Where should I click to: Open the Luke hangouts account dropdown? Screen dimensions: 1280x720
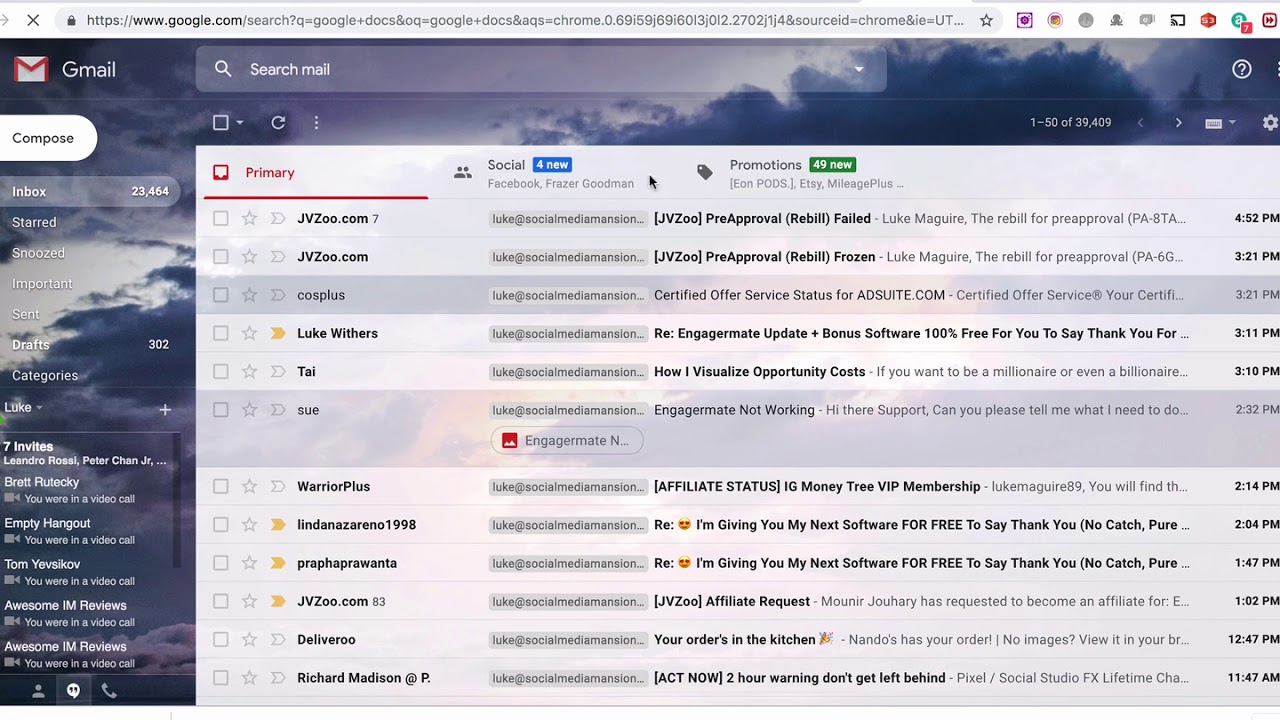24,408
